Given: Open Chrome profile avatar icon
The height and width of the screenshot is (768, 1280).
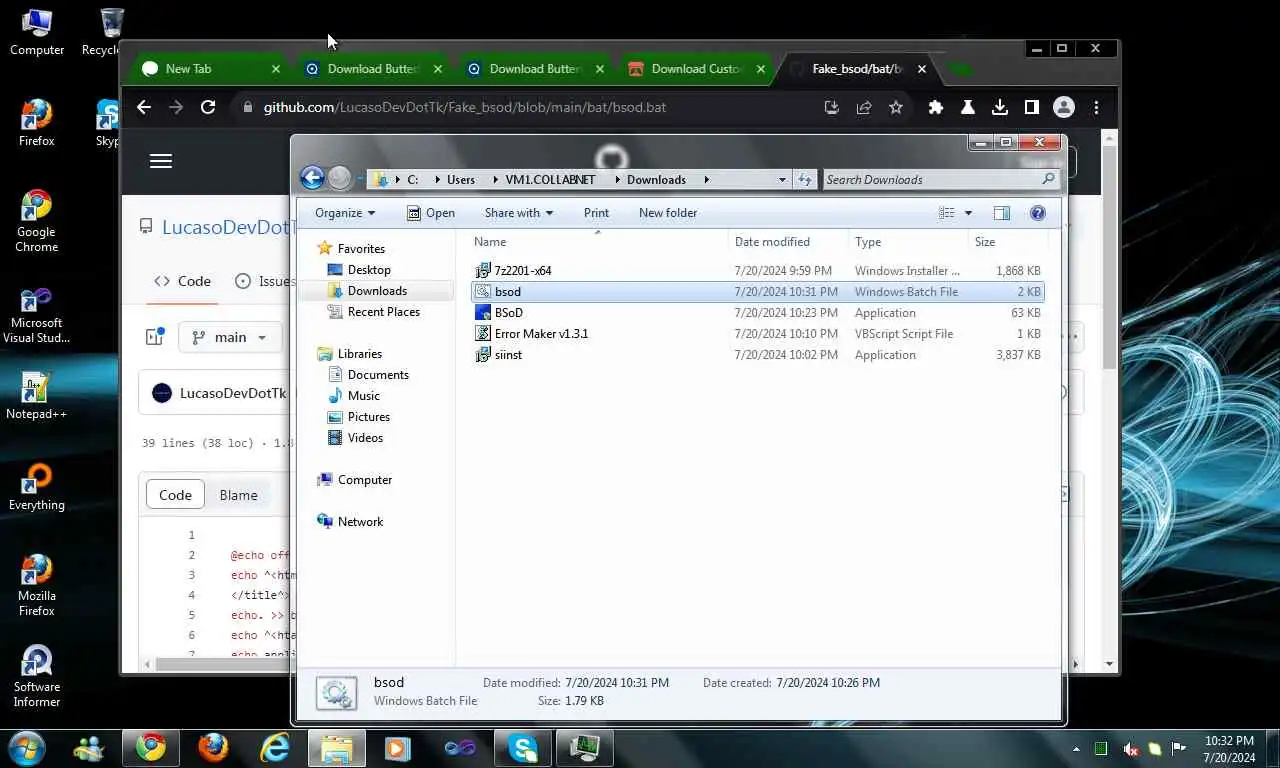Looking at the screenshot, I should point(1064,107).
